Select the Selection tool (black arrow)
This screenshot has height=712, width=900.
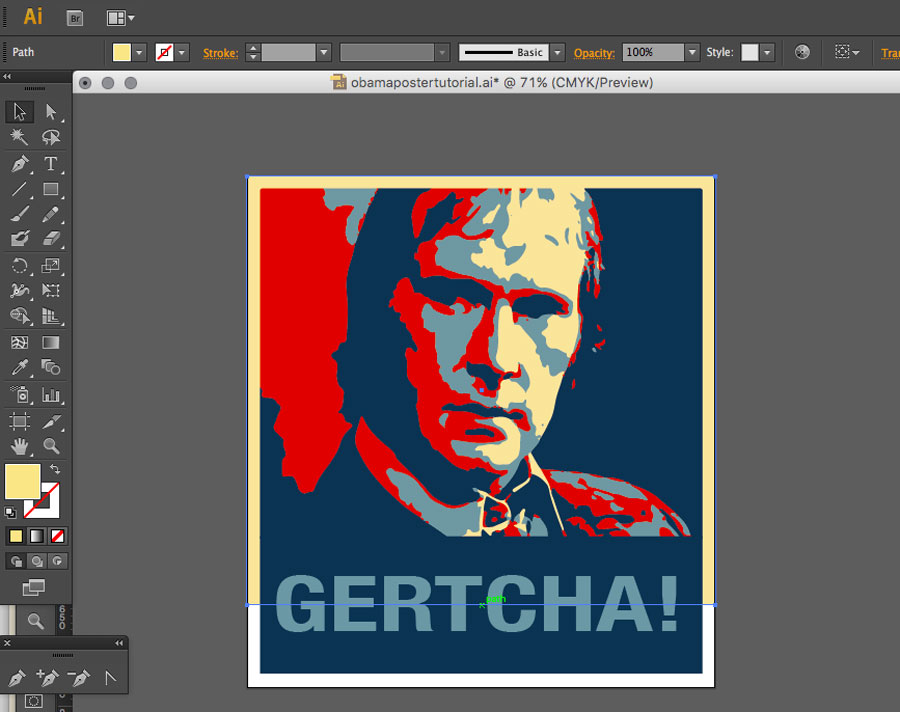(x=20, y=112)
